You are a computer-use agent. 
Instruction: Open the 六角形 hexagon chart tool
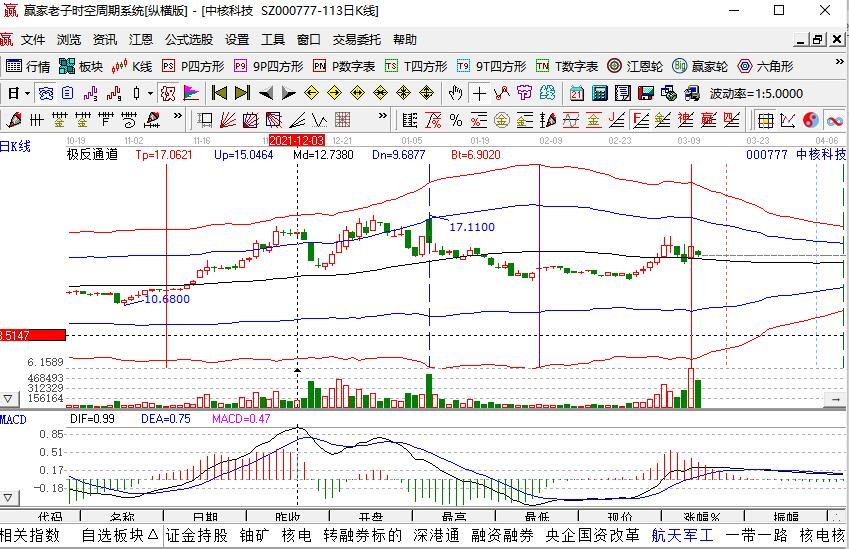(765, 66)
